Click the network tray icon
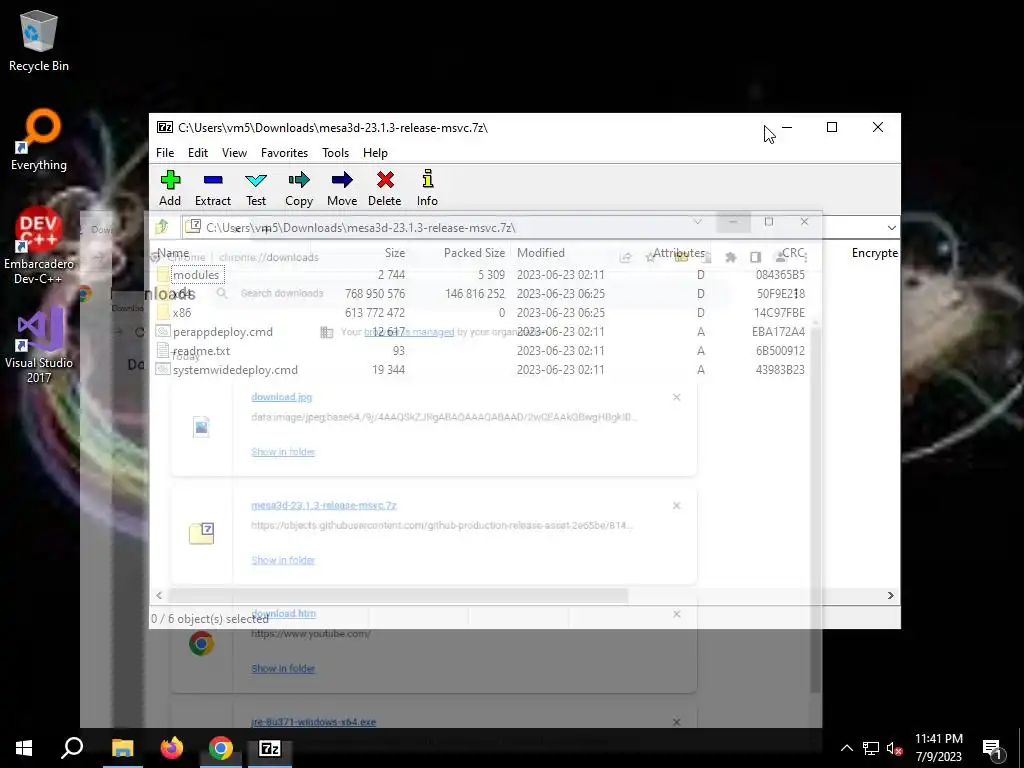Image resolution: width=1024 pixels, height=768 pixels. click(x=871, y=748)
